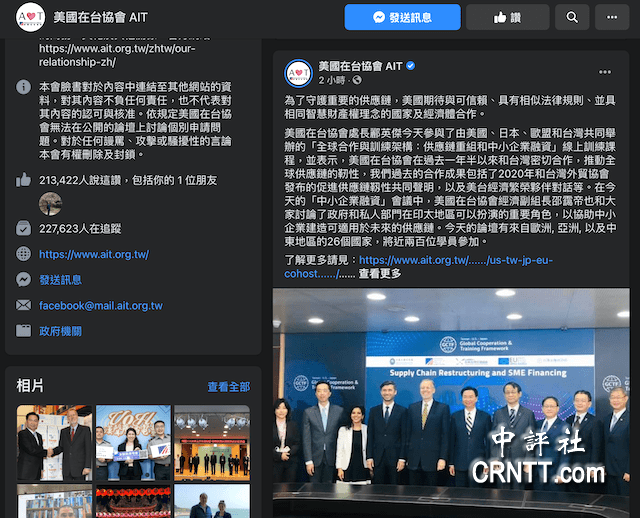Click page title 美國在台協會 AIT in header
The image size is (640, 518).
point(100,17)
